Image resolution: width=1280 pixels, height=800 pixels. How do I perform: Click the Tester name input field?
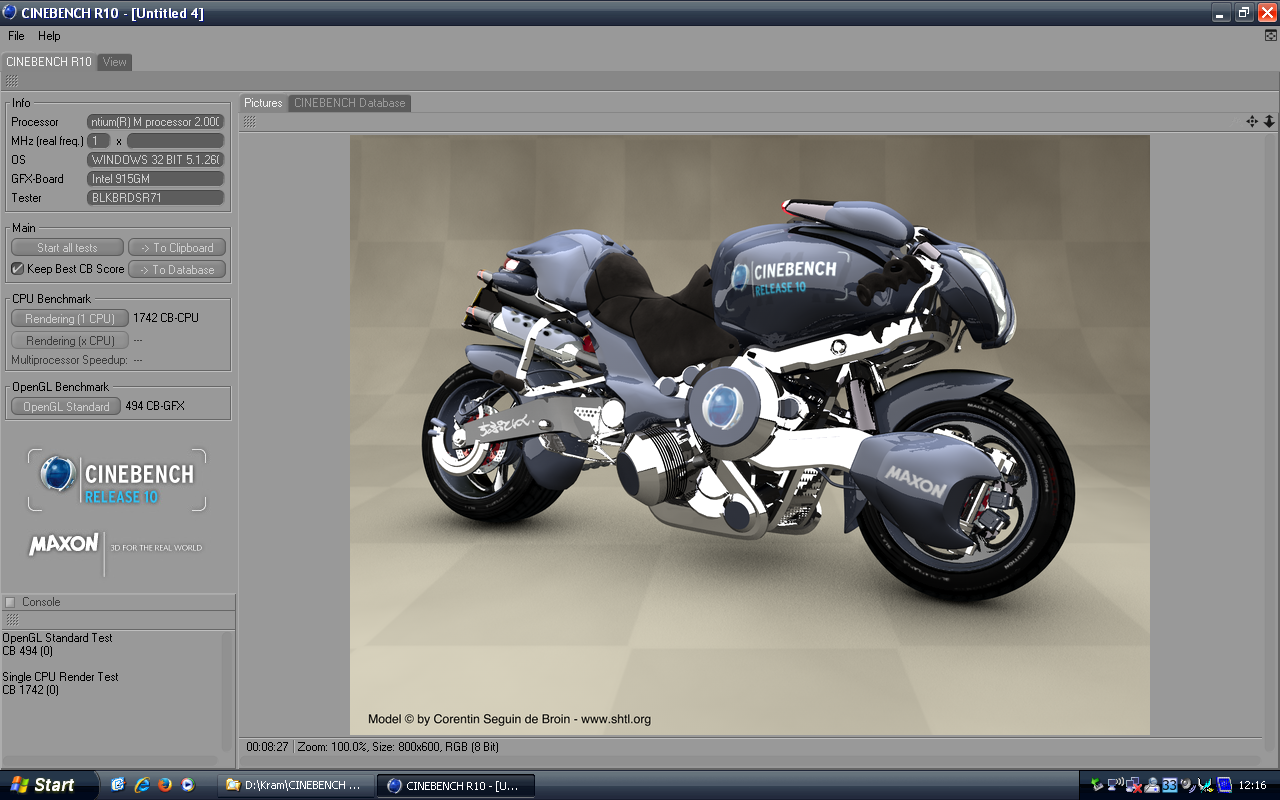pyautogui.click(x=155, y=198)
